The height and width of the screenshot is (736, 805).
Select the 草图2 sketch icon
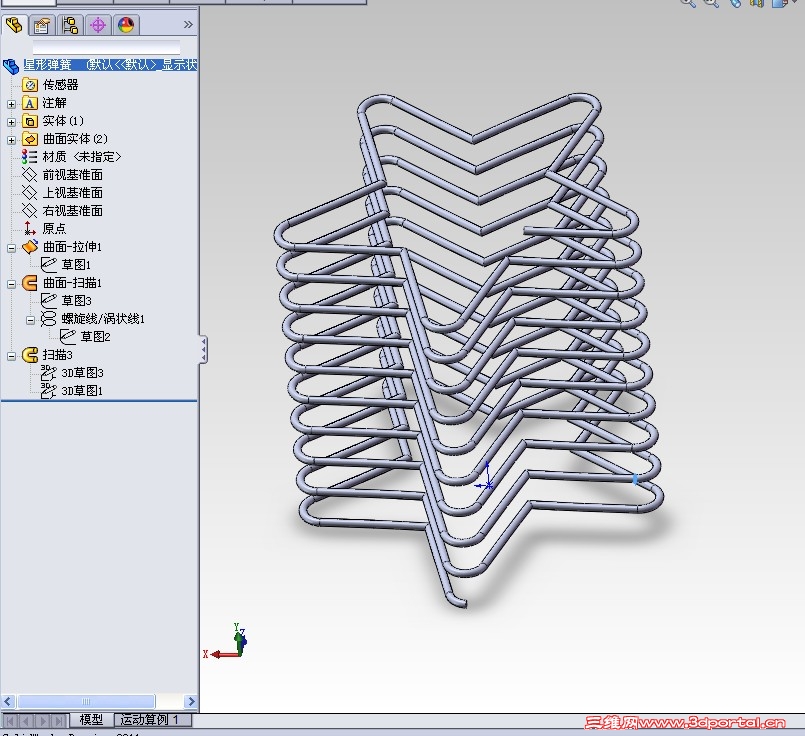68,337
